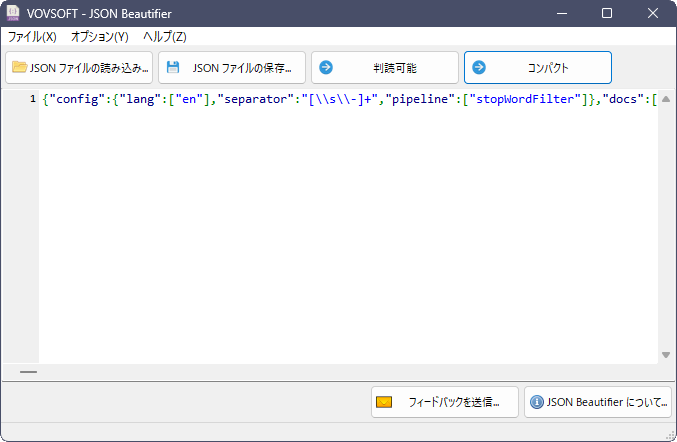Click the blue info icon for JSON Beautifier について
Screen dimensions: 677x442
pos(537,402)
